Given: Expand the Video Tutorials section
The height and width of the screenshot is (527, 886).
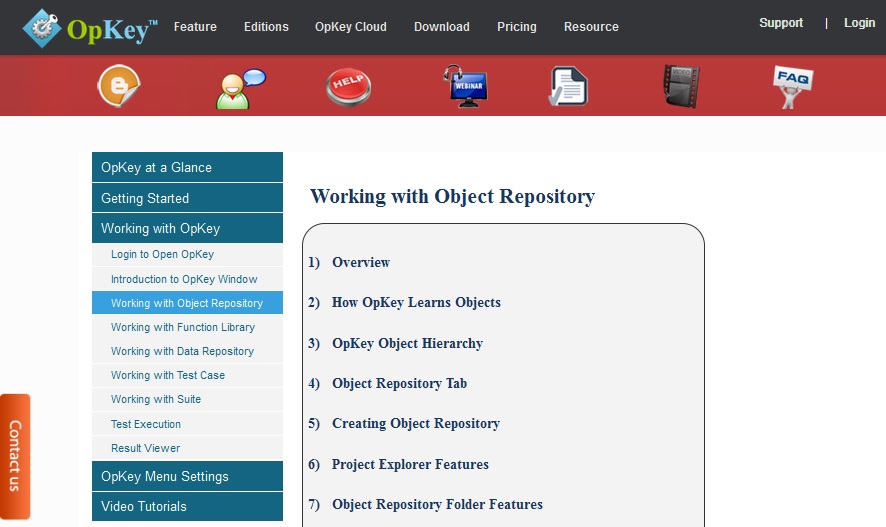Looking at the screenshot, I should coord(188,506).
